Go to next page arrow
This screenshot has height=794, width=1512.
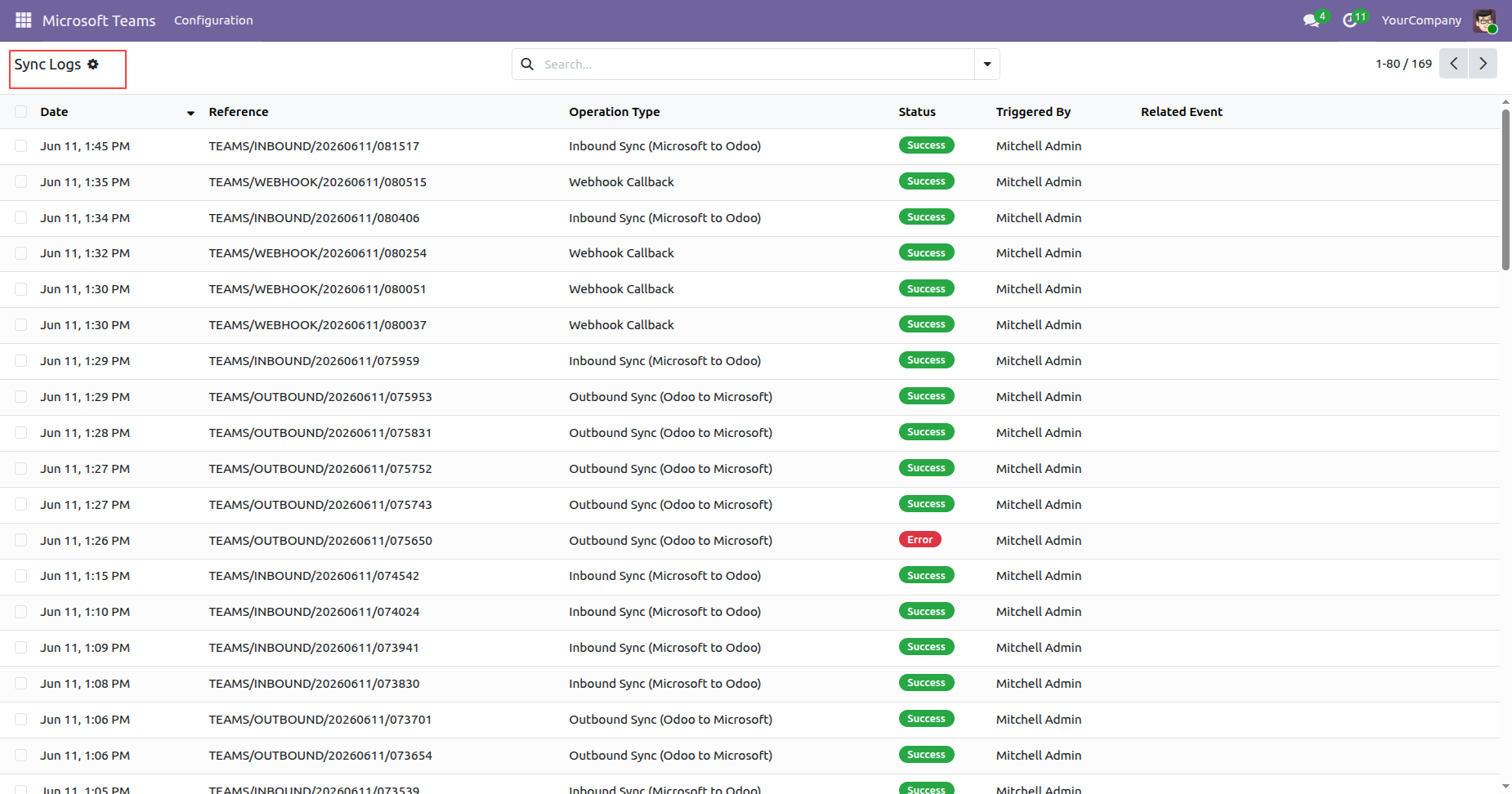click(x=1483, y=64)
